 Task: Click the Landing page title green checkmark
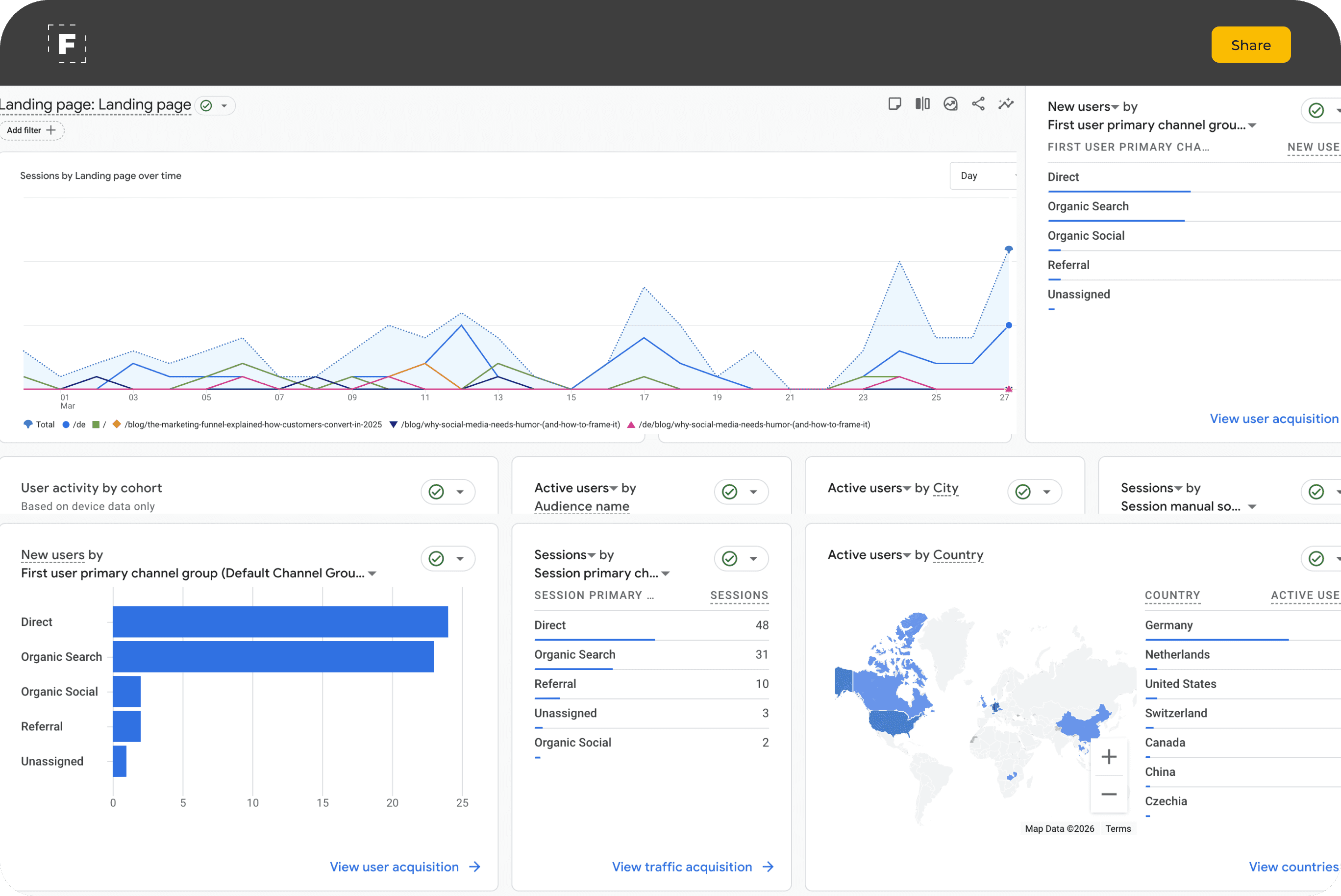point(206,106)
